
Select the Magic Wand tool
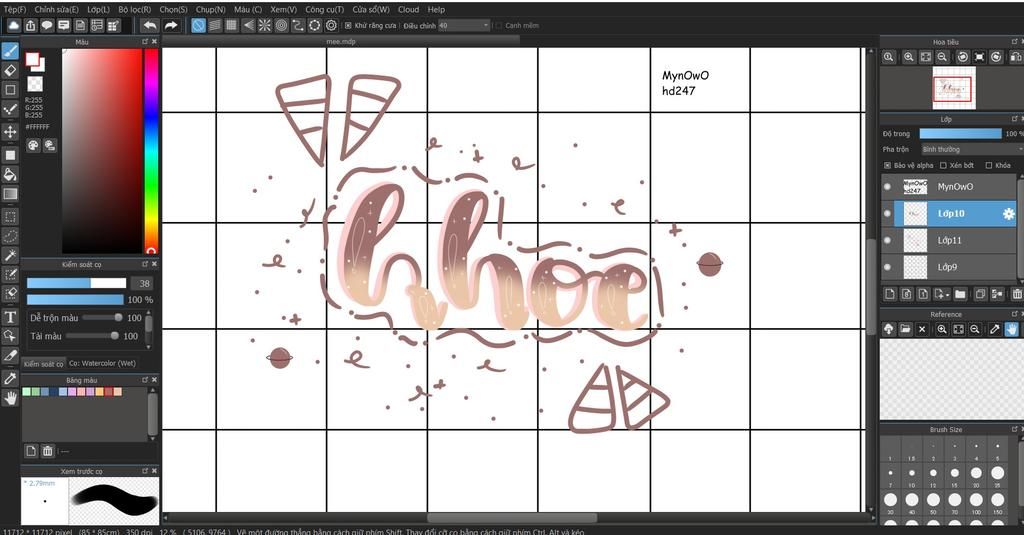(x=10, y=255)
